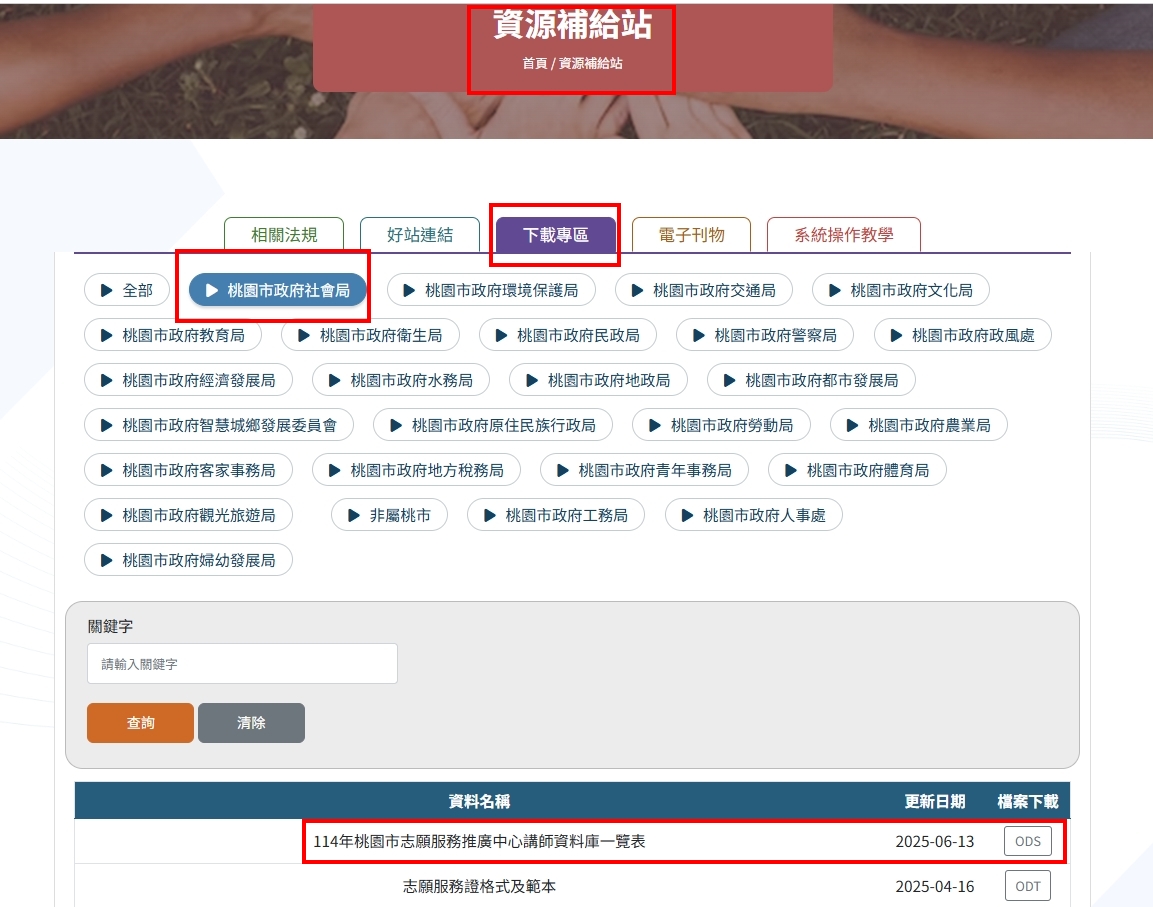The image size is (1153, 907).
Task: Select the 非屬桃市 filter
Action: coord(389,515)
